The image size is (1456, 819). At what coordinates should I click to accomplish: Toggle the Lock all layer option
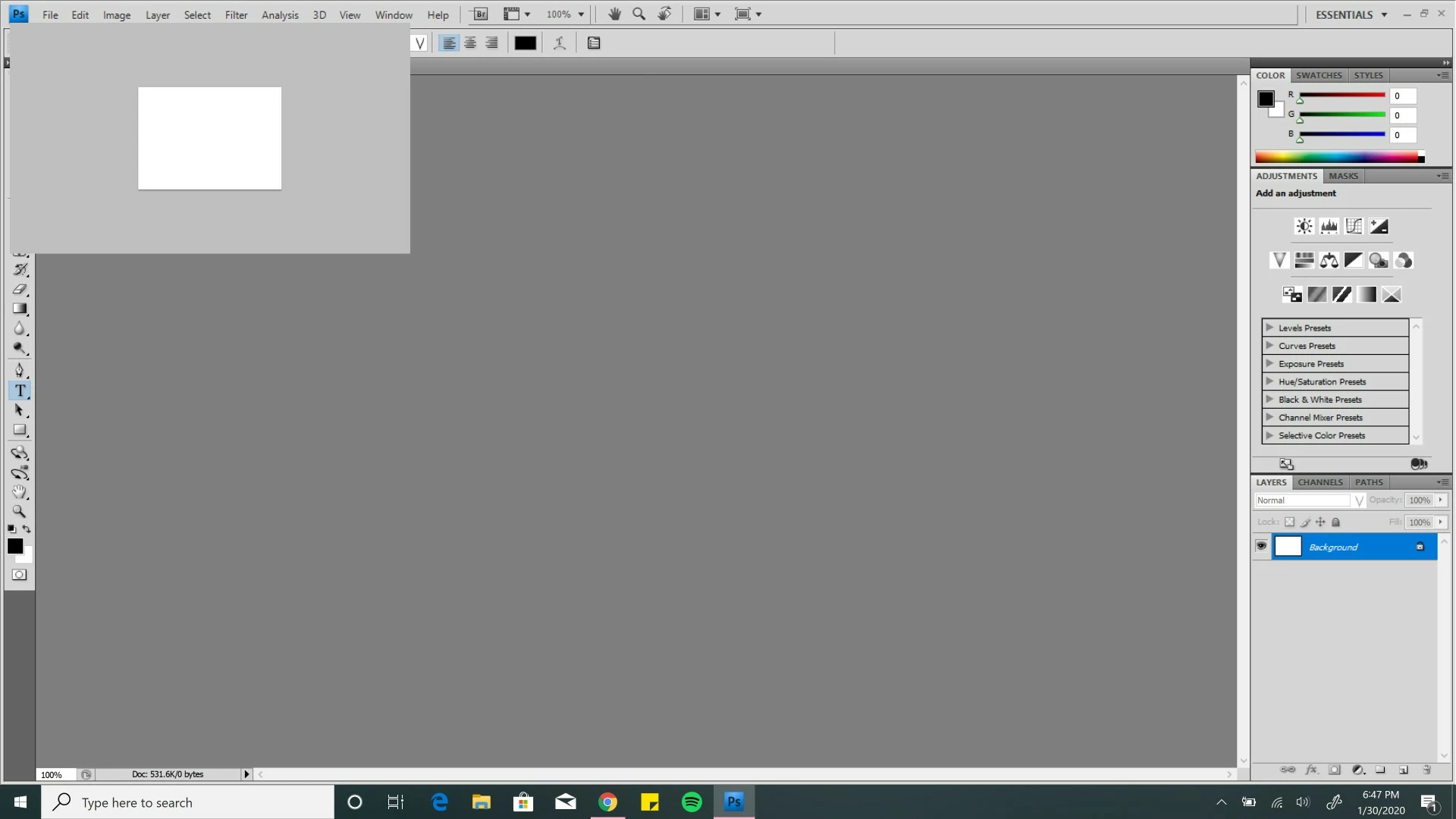coord(1336,522)
